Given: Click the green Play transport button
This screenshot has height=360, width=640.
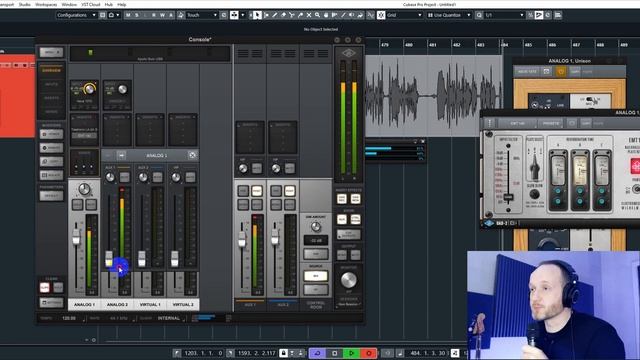Looking at the screenshot, I should [351, 353].
